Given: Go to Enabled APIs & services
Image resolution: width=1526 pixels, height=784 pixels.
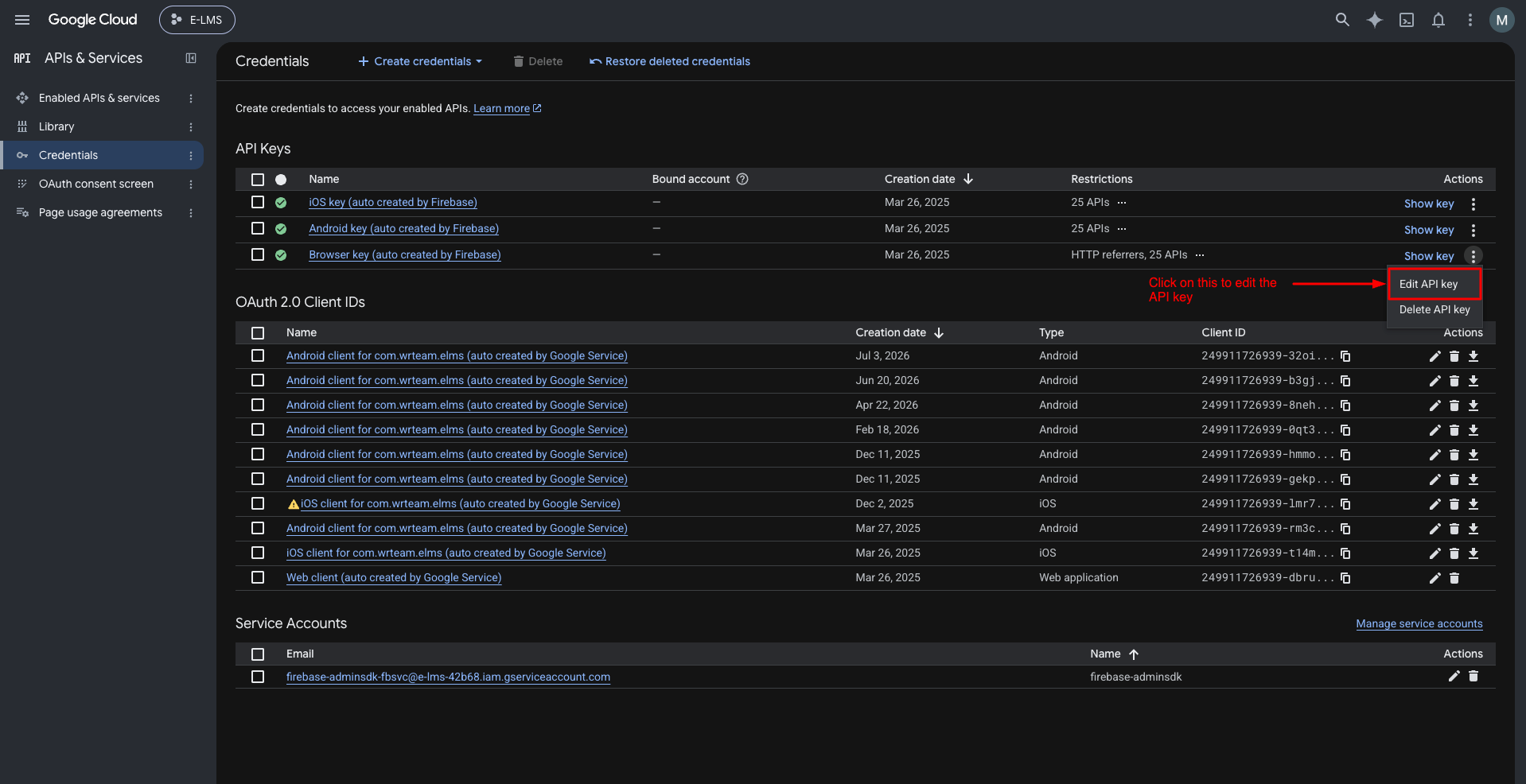Looking at the screenshot, I should [99, 98].
